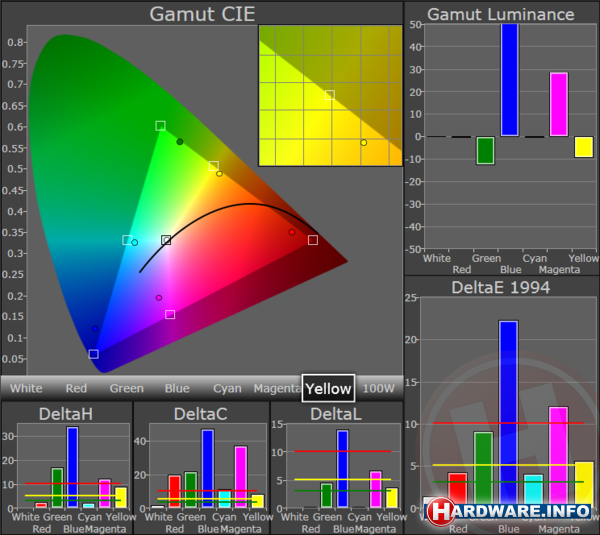Click the zoomed yellow inset view
The width and height of the screenshot is (600, 535).
coord(330,95)
